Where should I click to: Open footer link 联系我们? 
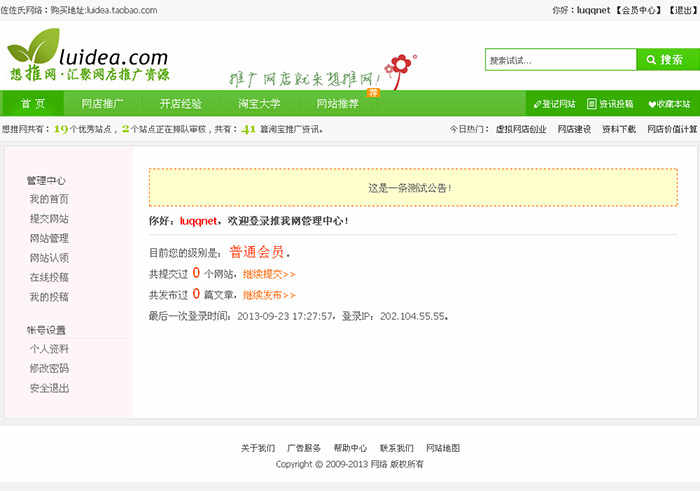(396, 448)
